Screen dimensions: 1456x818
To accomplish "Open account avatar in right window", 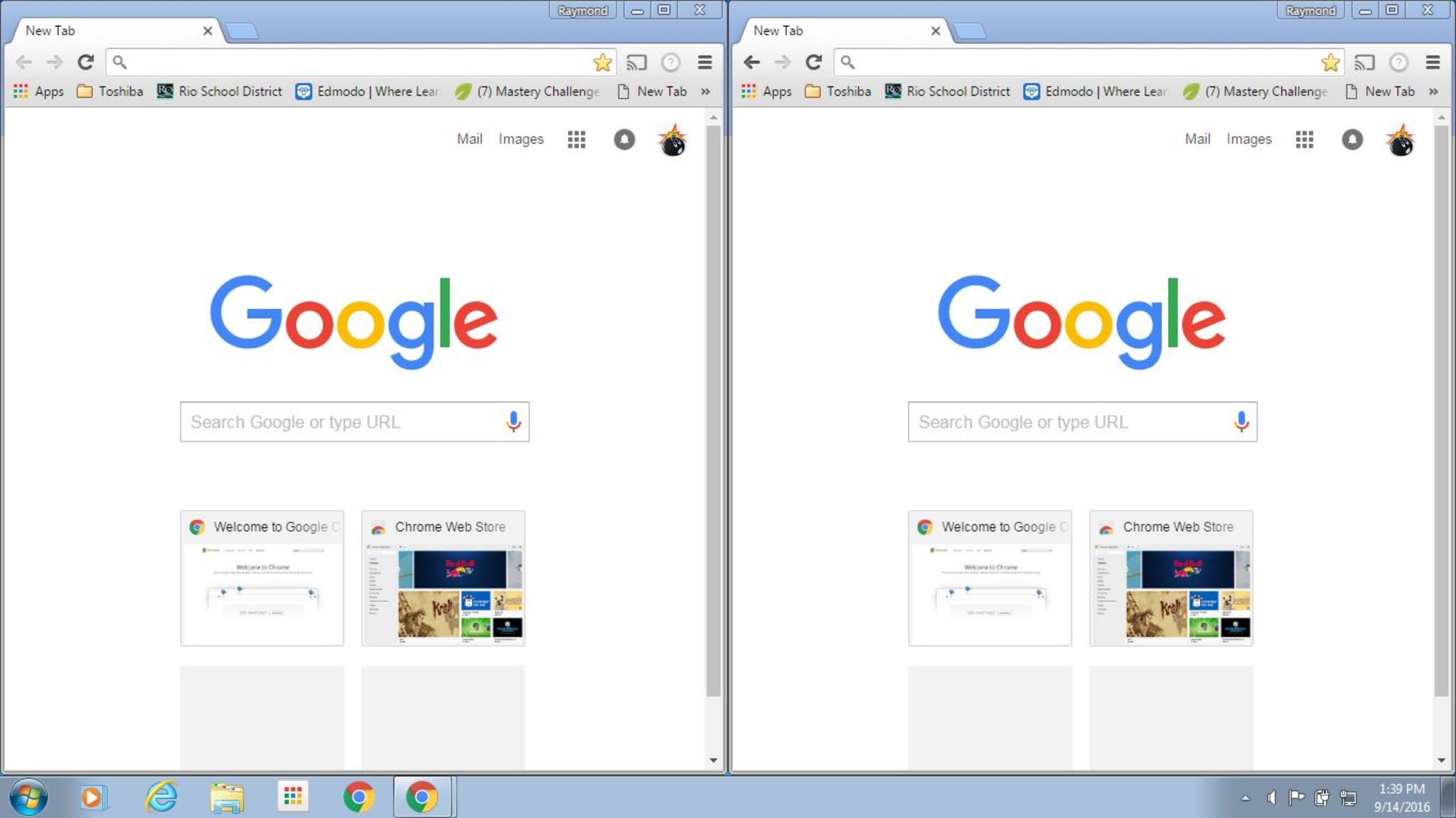I will coord(1401,141).
